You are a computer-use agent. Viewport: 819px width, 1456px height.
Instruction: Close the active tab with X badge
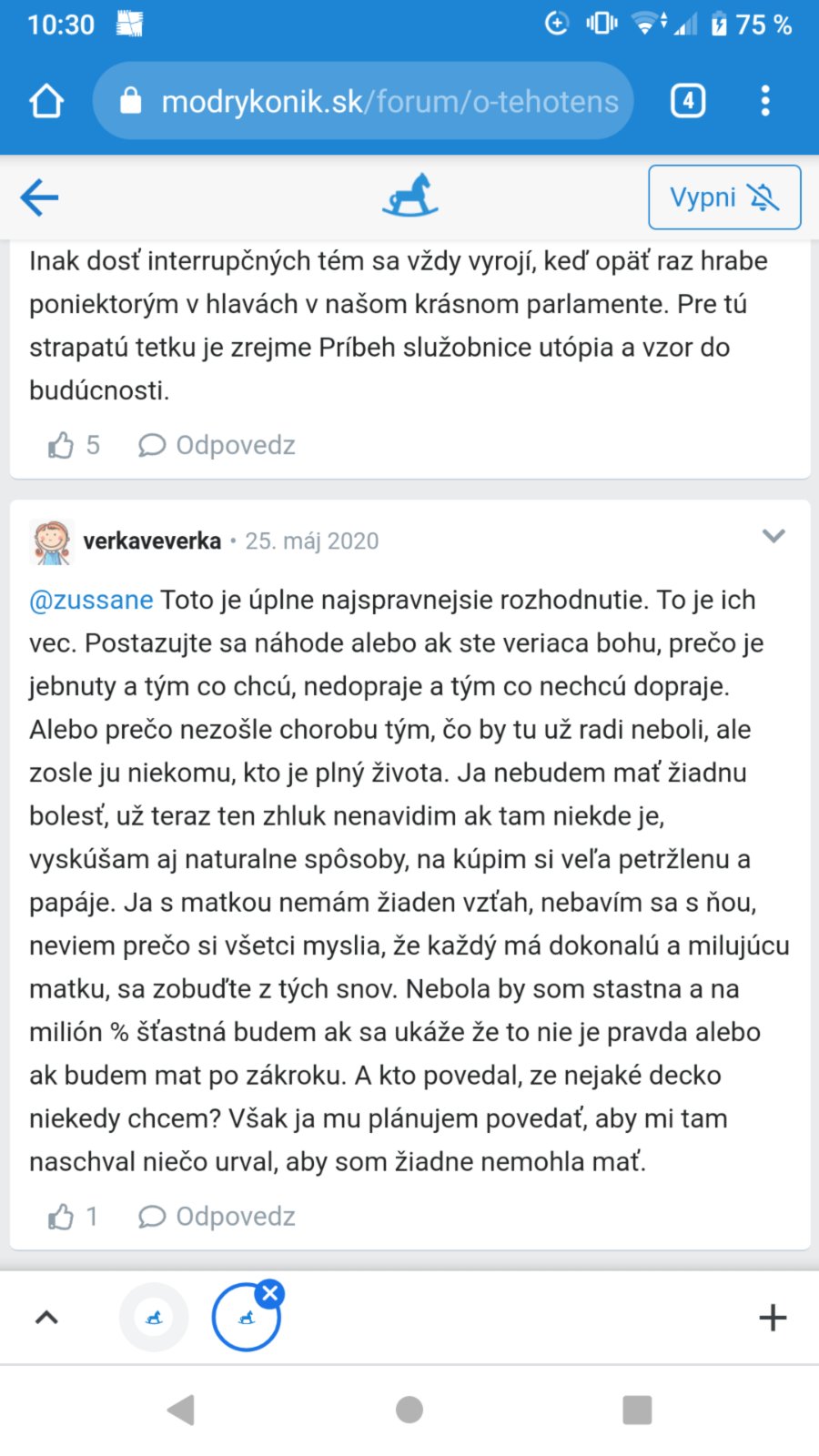270,1292
